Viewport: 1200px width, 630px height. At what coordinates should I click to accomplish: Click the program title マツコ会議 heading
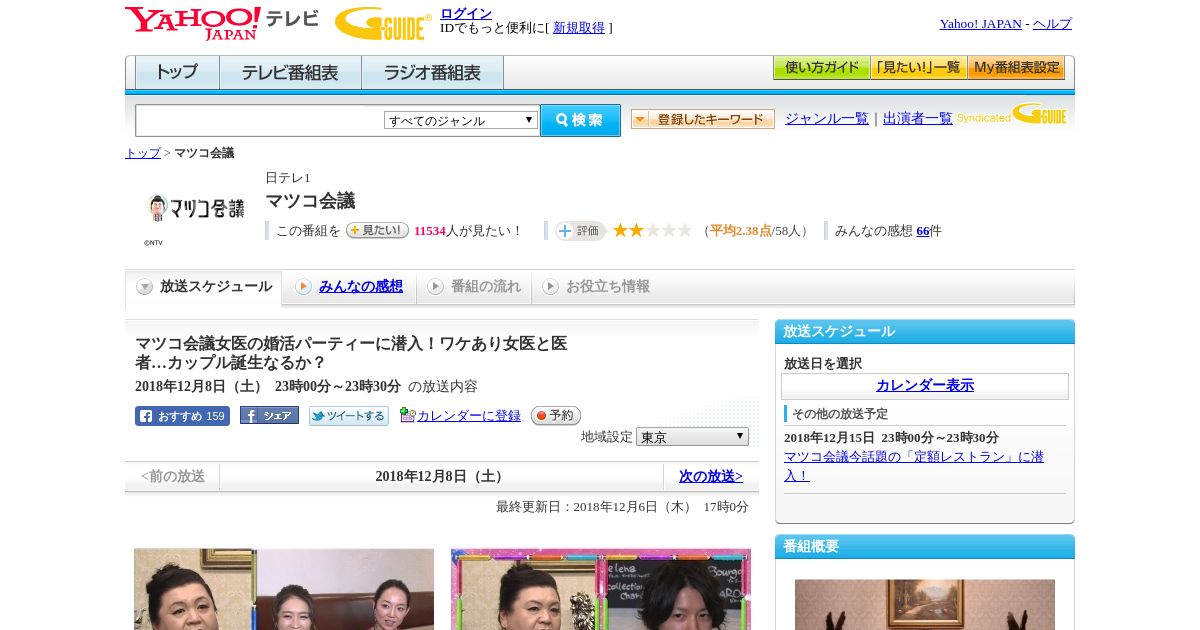[x=310, y=201]
